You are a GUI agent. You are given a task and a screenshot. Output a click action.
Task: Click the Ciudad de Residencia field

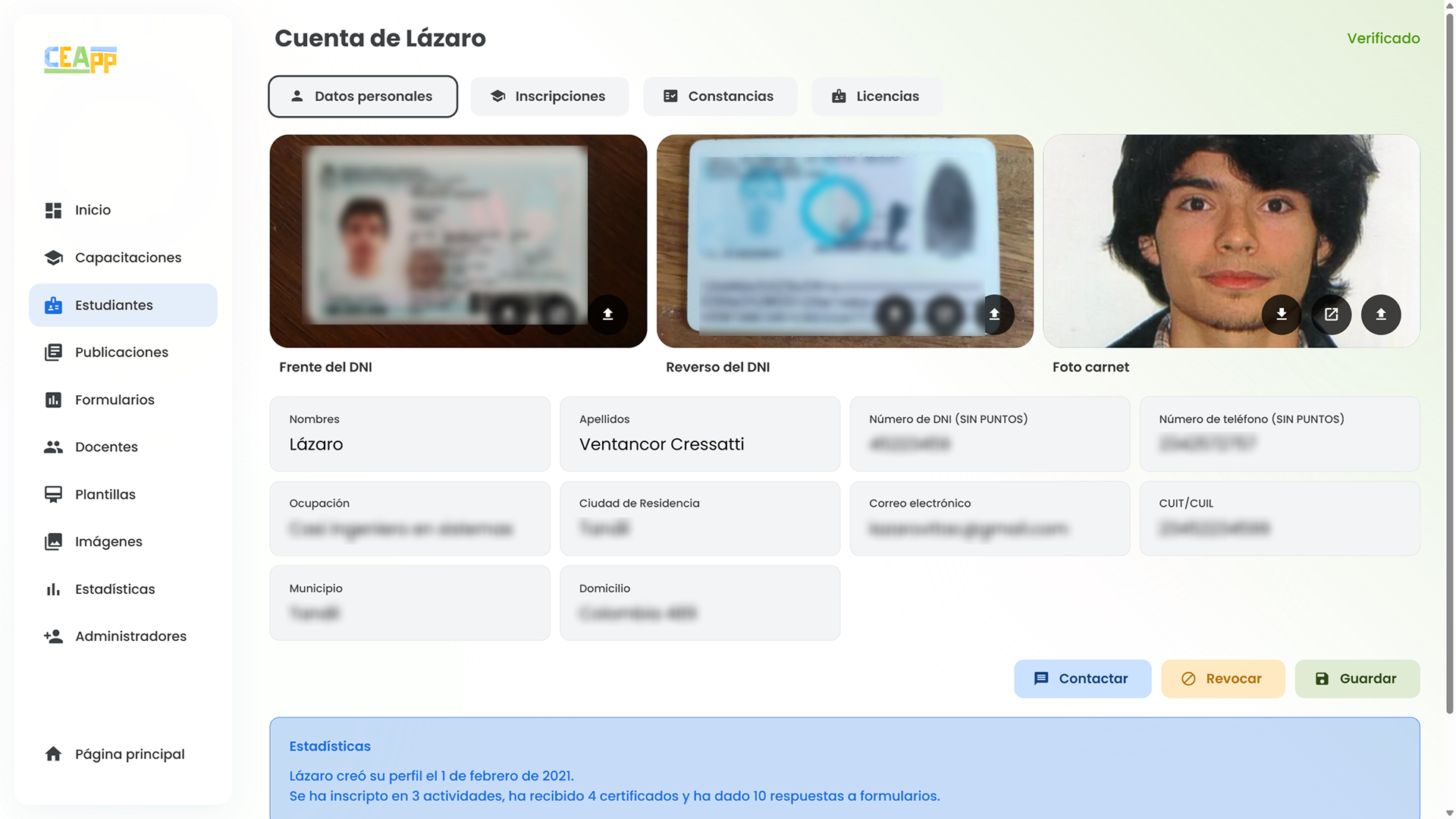pyautogui.click(x=699, y=519)
